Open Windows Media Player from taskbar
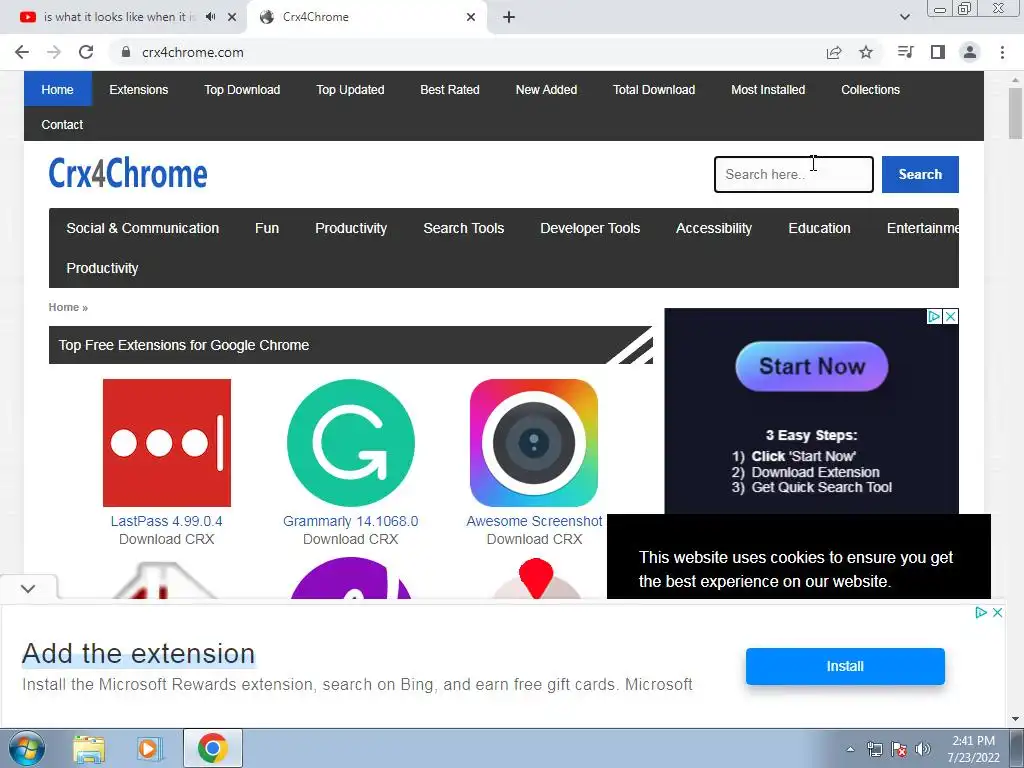The height and width of the screenshot is (768, 1024). 149,749
